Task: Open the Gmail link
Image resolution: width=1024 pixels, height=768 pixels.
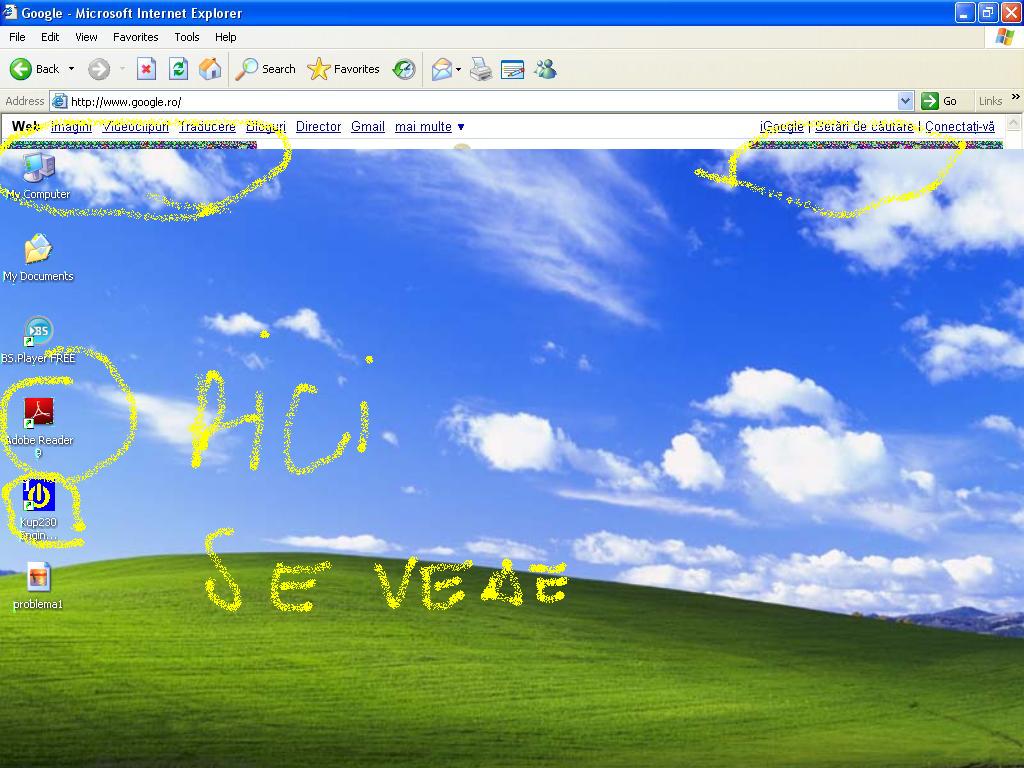Action: click(x=368, y=127)
